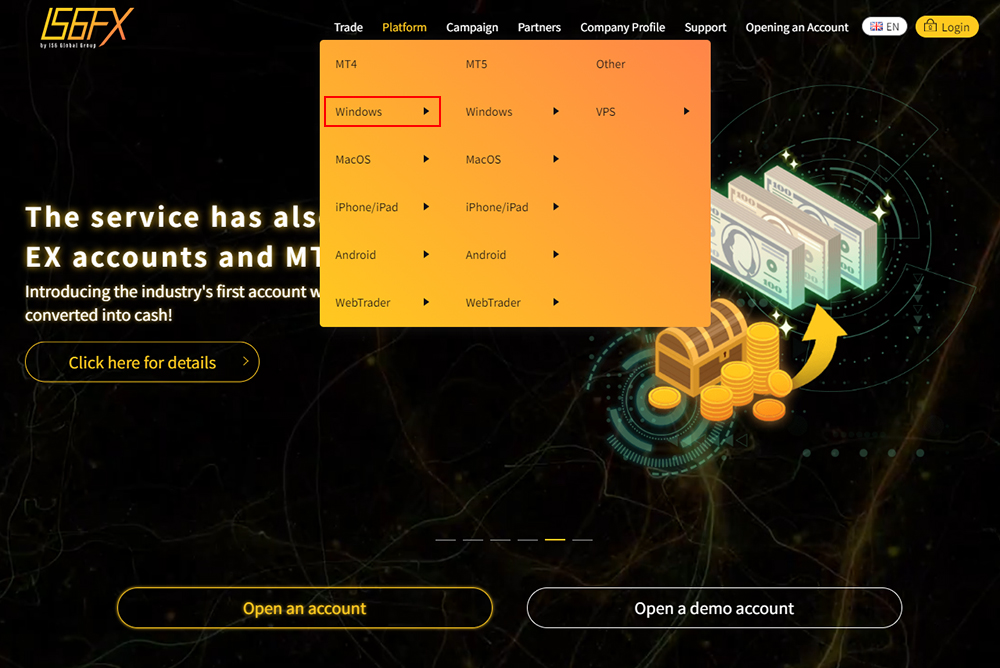Click the MT5 column heading
Image resolution: width=1000 pixels, height=668 pixels.
[x=476, y=64]
